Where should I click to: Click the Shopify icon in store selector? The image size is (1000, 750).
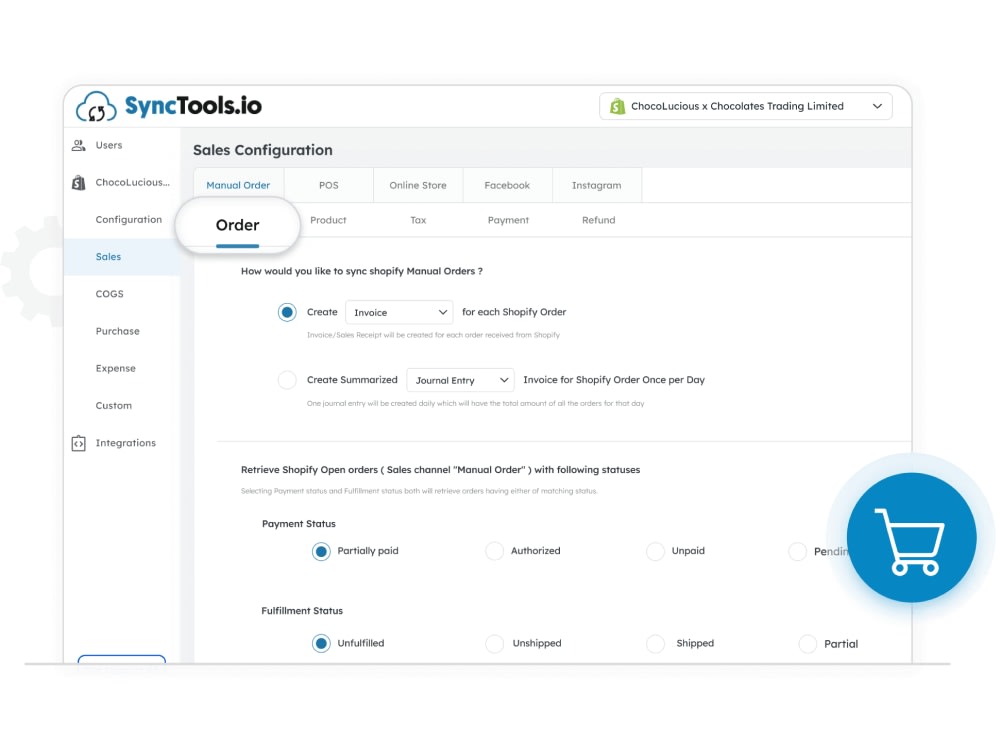pos(617,107)
